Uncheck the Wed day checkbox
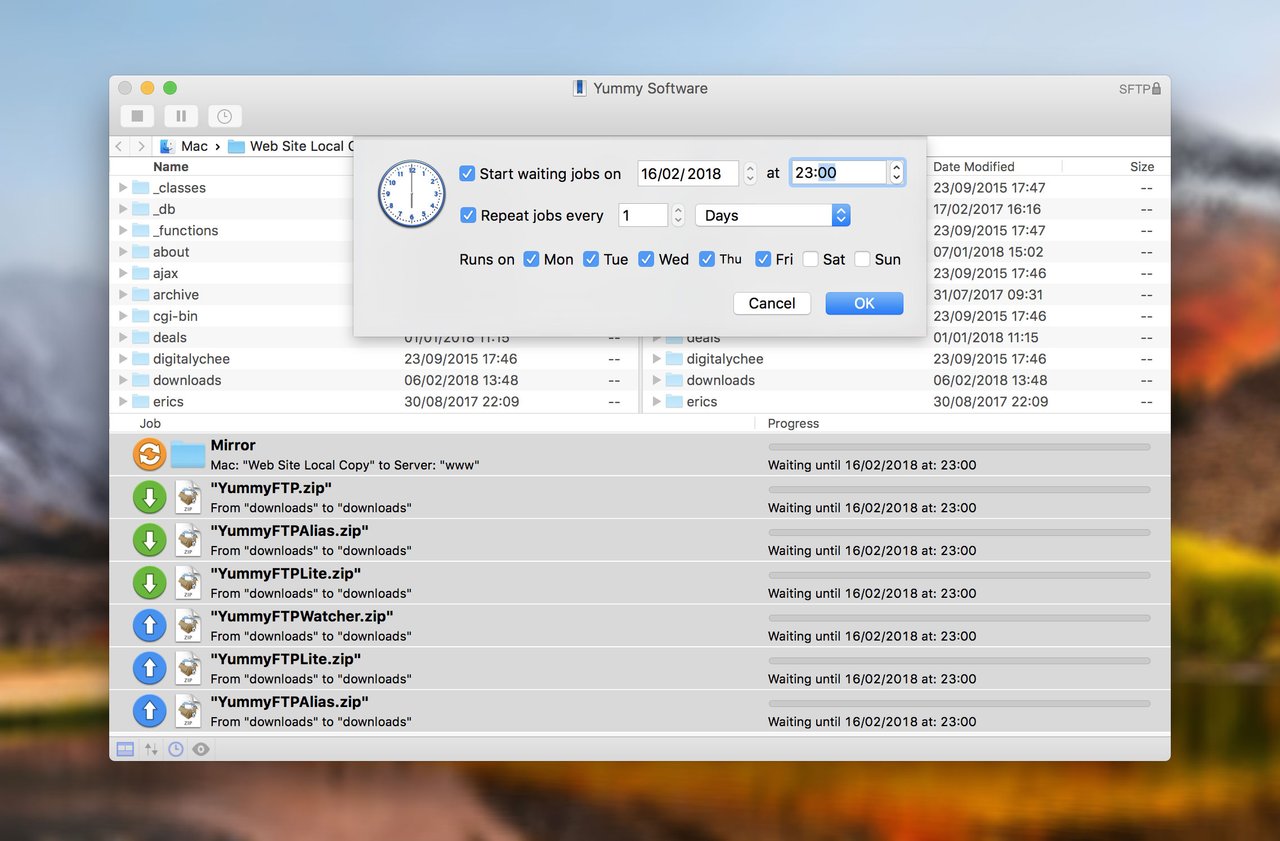Viewport: 1280px width, 841px height. 646,259
